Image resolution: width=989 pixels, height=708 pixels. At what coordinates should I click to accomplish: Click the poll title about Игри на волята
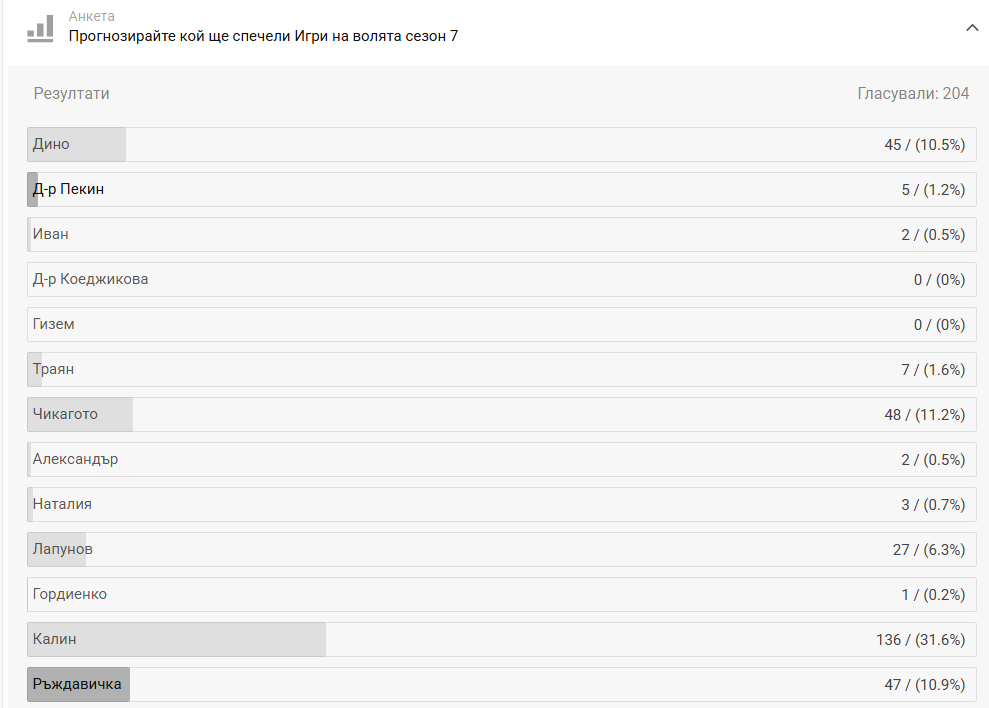pyautogui.click(x=263, y=36)
